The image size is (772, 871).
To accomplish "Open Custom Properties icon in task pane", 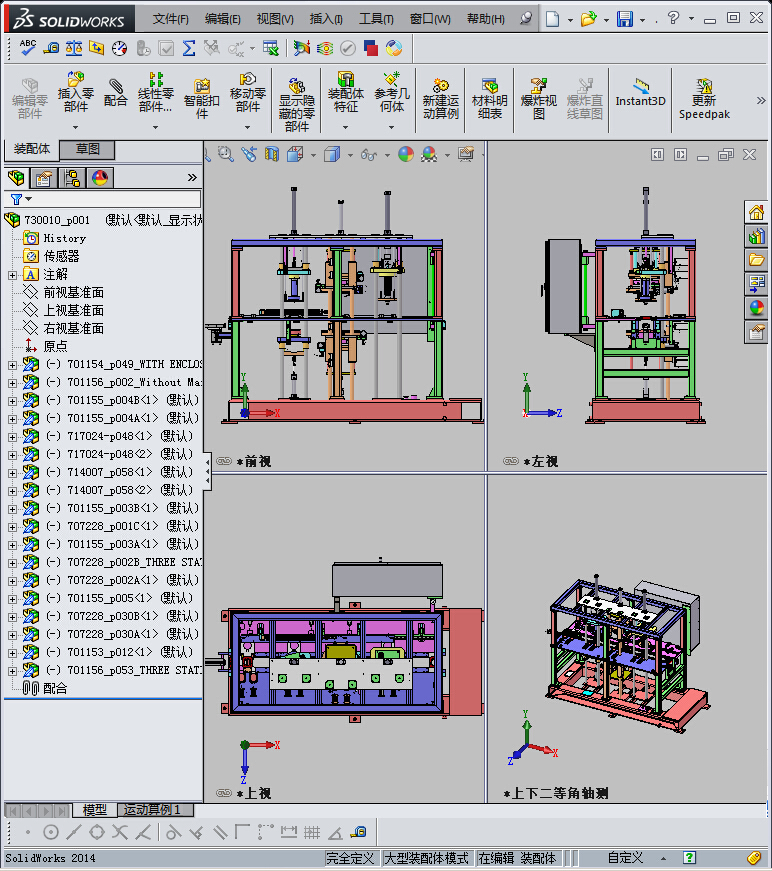I will click(756, 332).
